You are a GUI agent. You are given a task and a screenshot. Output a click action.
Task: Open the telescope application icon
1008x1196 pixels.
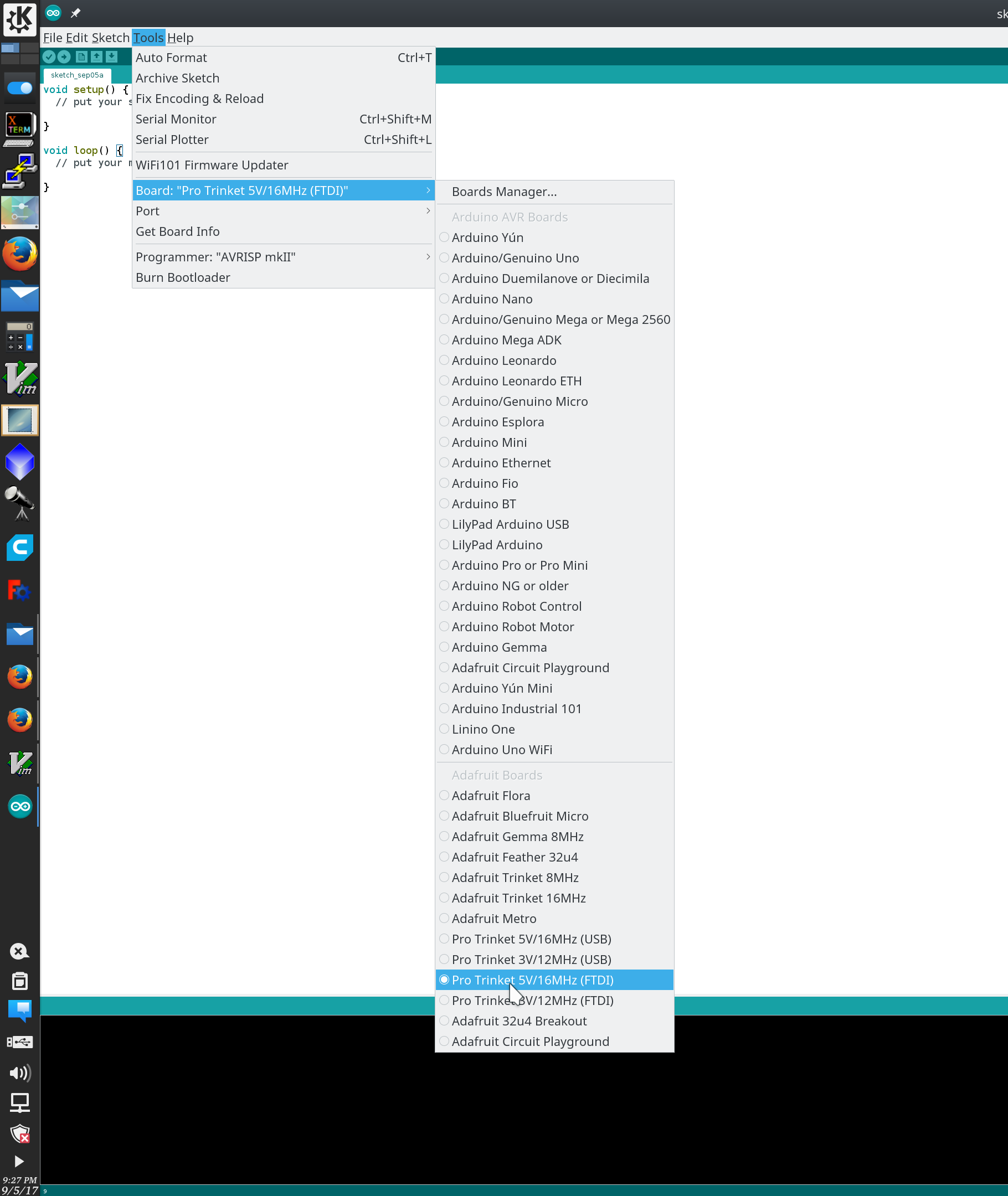click(20, 504)
